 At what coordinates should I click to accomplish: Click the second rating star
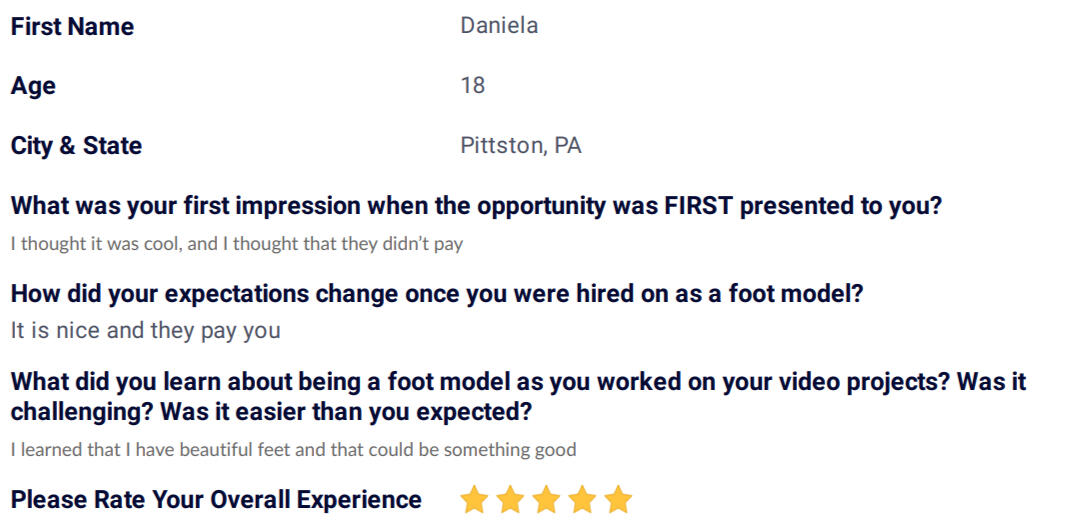pos(510,499)
